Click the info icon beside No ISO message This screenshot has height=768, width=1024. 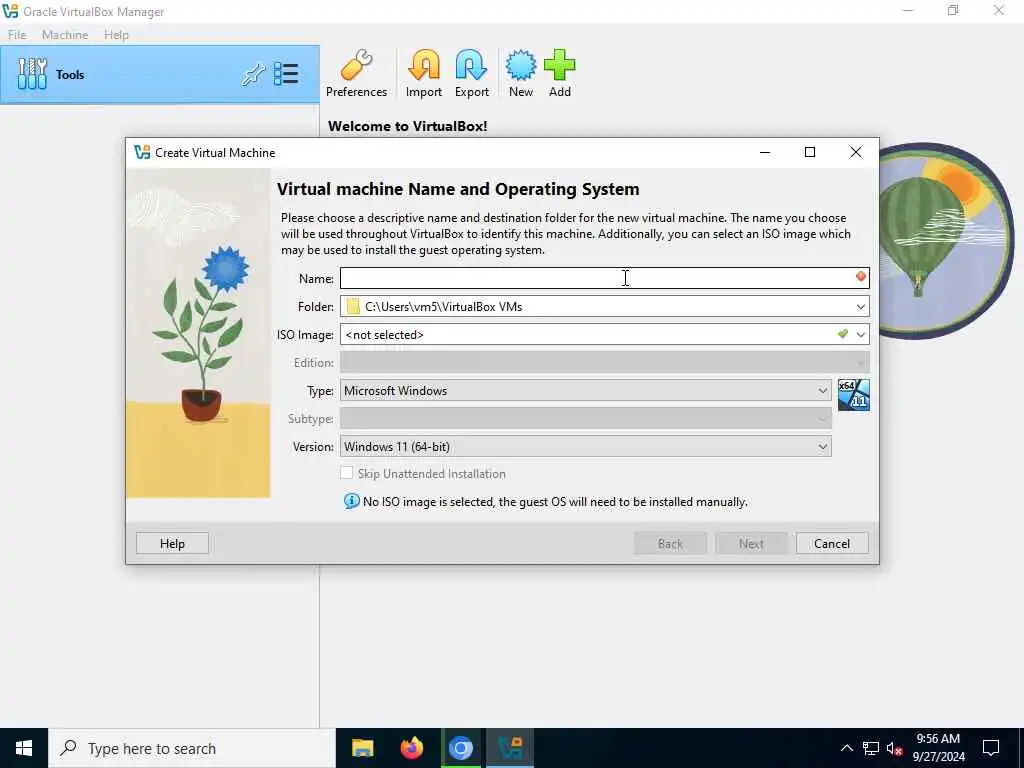[351, 501]
